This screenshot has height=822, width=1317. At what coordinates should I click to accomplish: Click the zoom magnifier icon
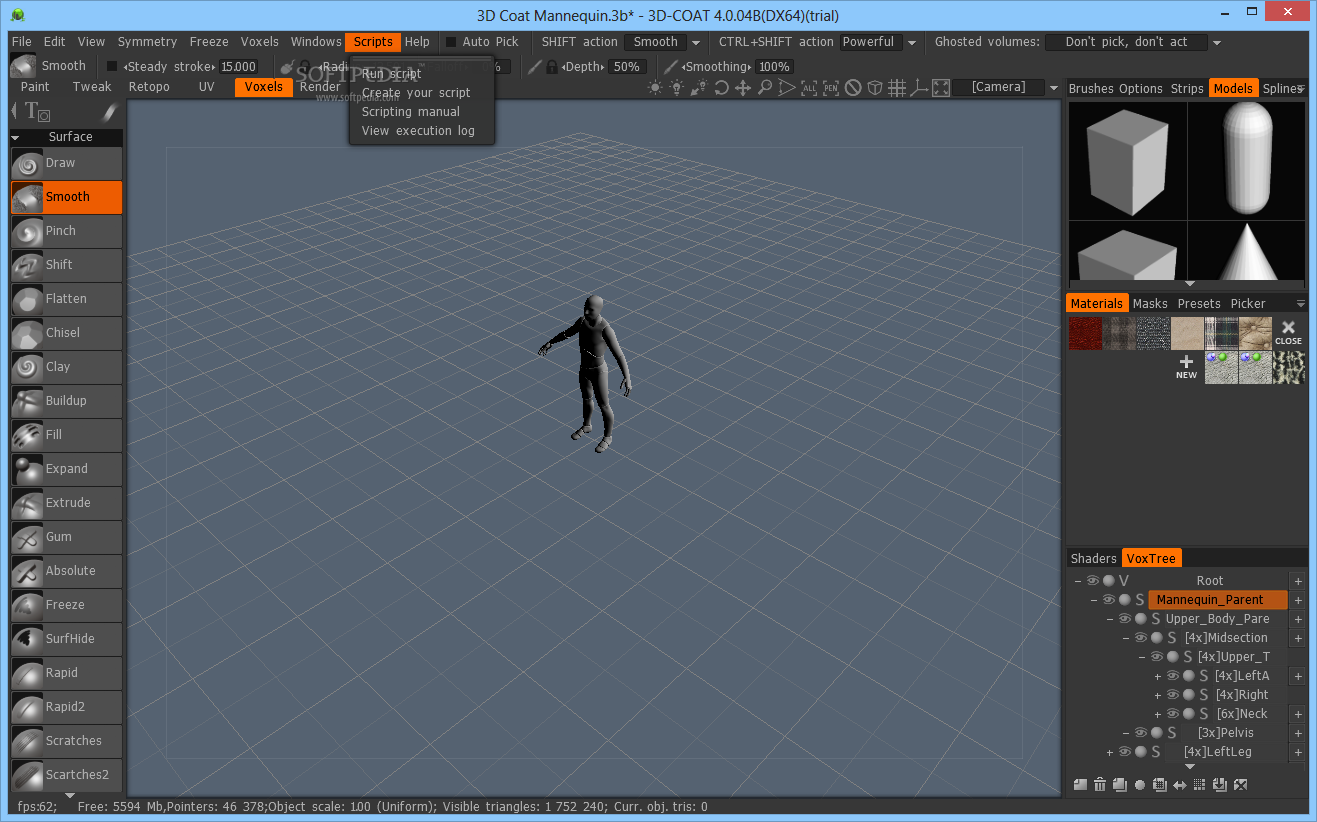[765, 88]
